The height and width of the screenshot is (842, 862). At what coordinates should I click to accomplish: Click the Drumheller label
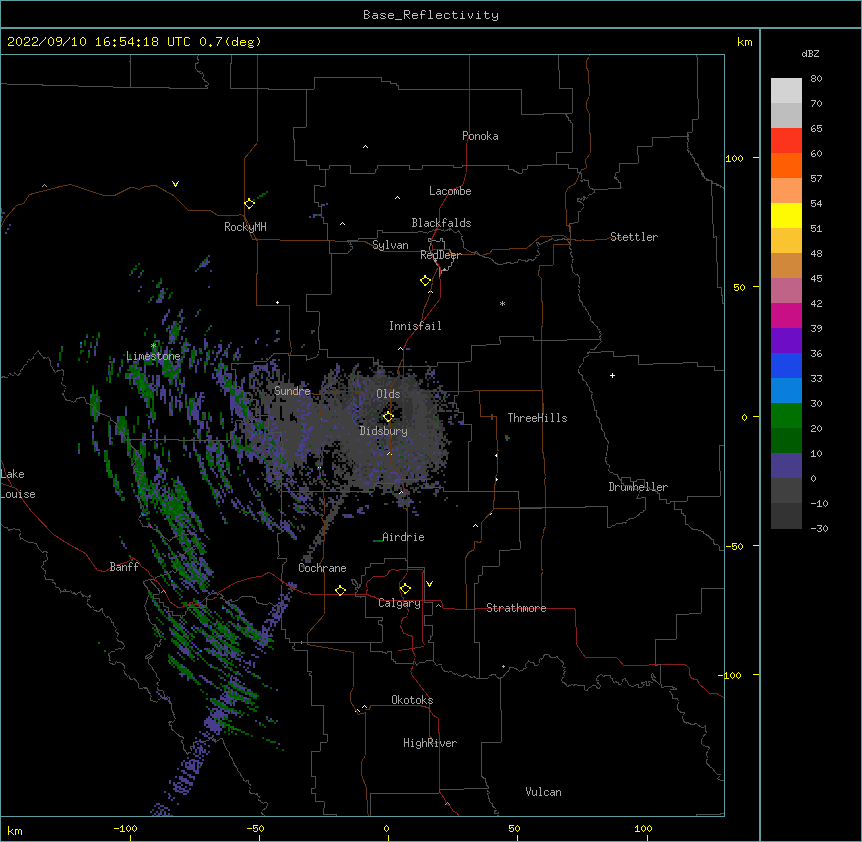coord(638,487)
